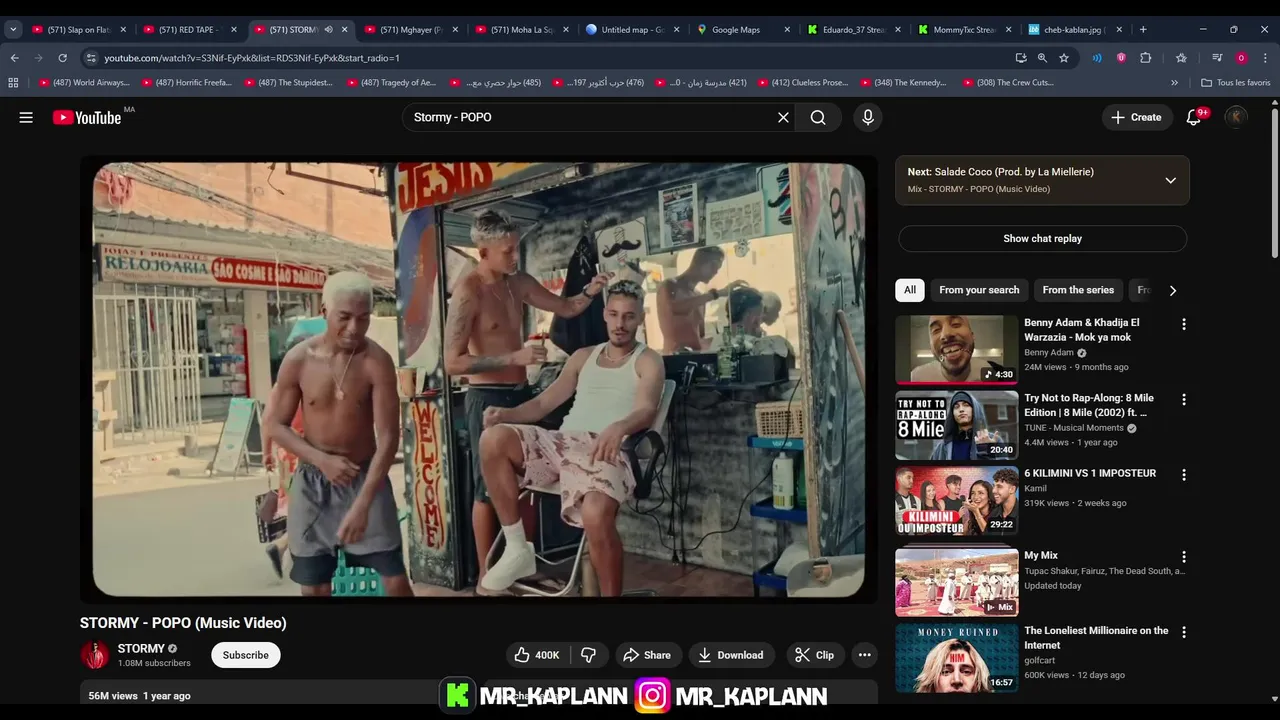Viewport: 1280px width, 720px height.
Task: Switch to 'Mghayer' tab
Action: (x=412, y=30)
